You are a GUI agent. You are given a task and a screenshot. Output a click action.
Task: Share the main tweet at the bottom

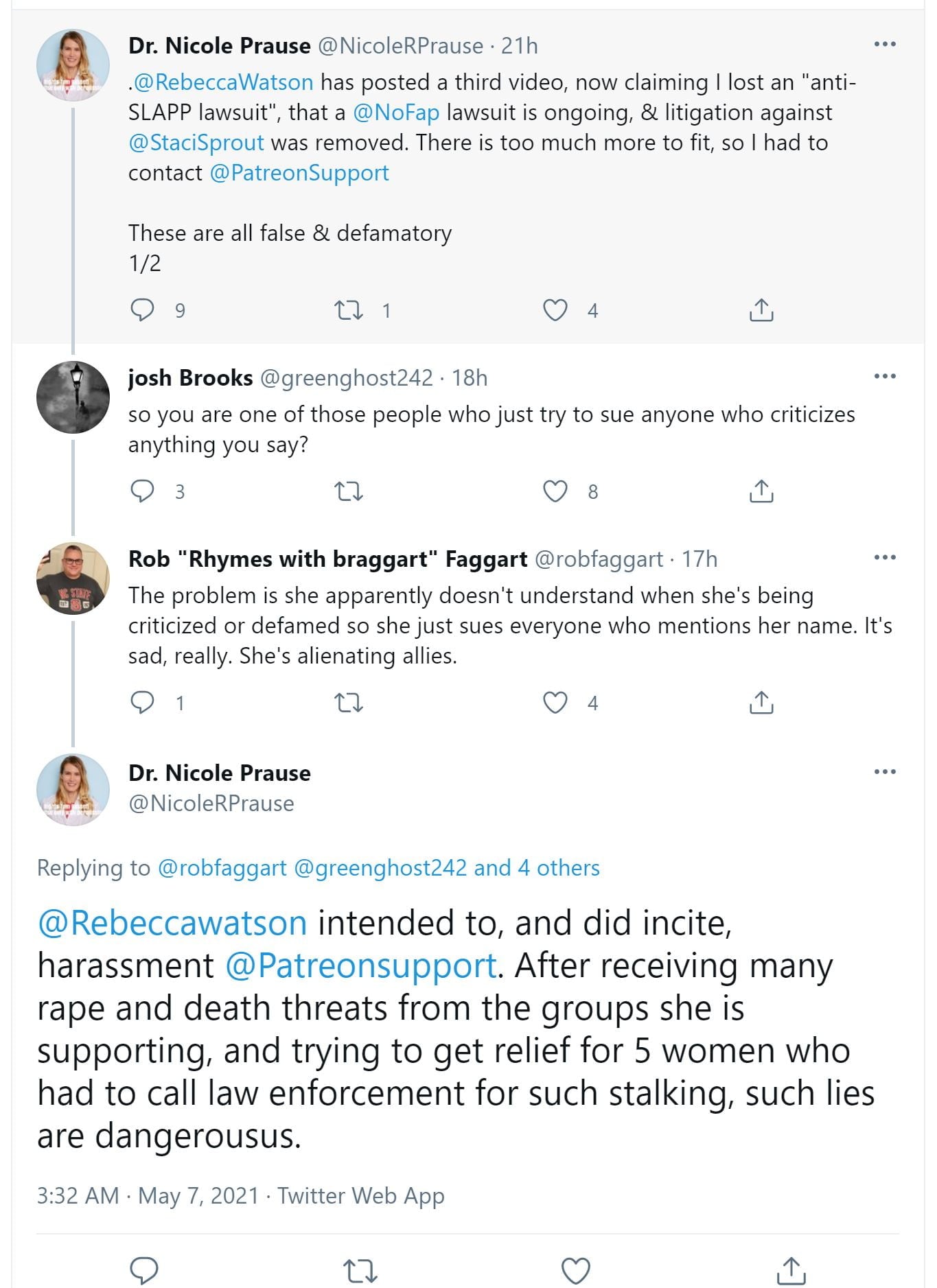pos(791,1270)
